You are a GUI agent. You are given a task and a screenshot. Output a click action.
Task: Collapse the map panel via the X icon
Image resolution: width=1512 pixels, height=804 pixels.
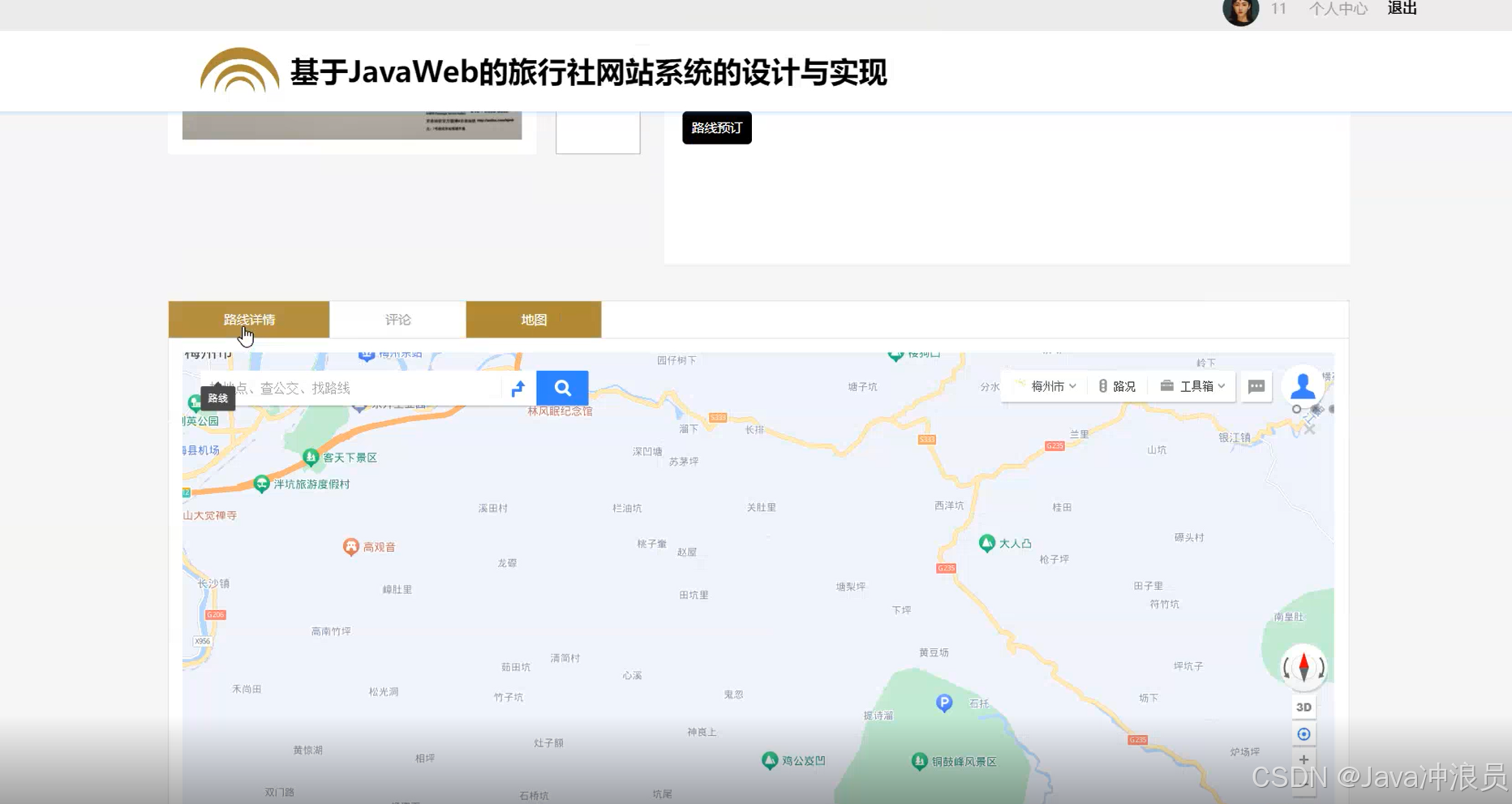pyautogui.click(x=1309, y=428)
